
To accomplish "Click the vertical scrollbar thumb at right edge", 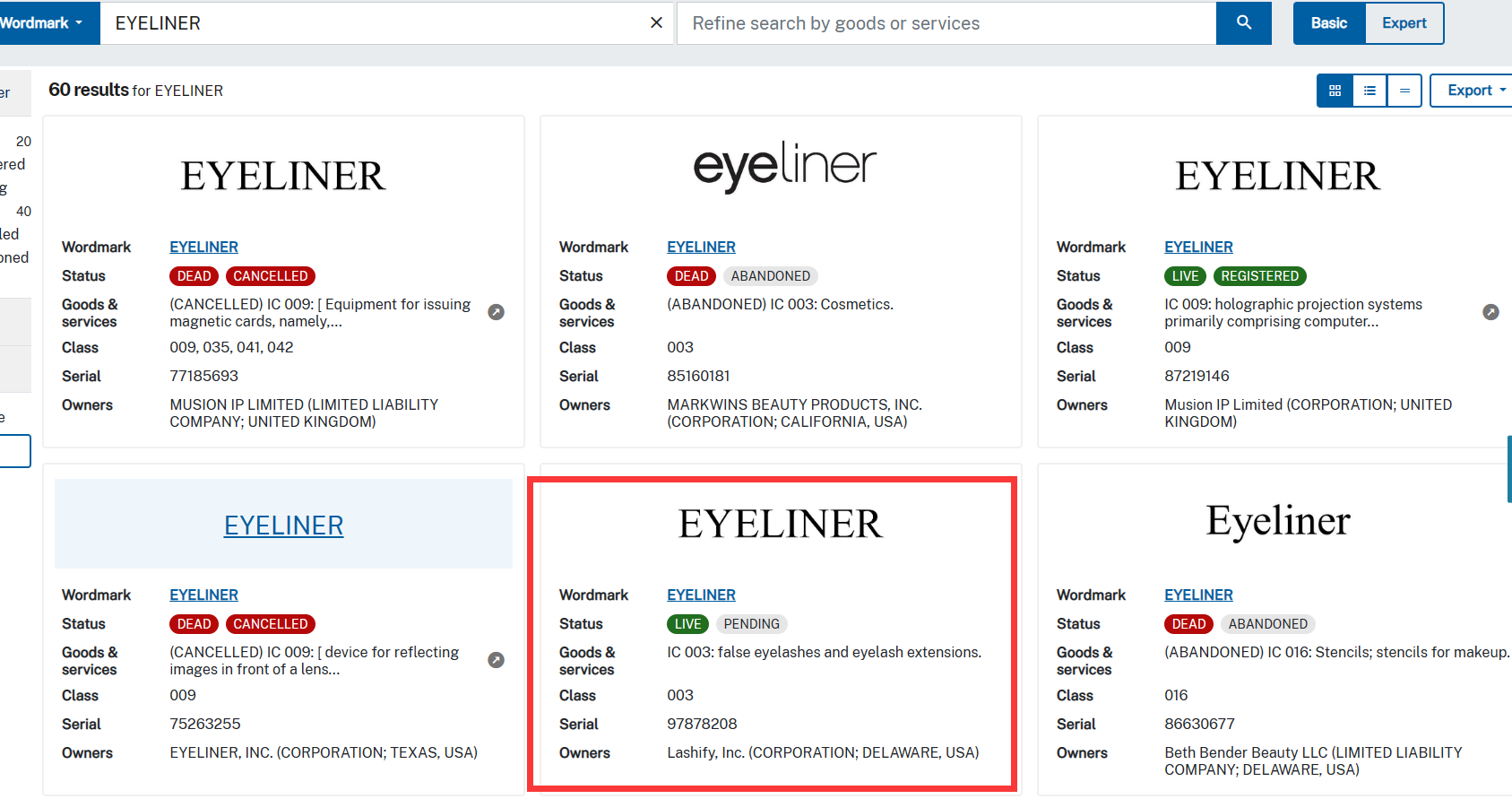I will click(x=1509, y=468).
